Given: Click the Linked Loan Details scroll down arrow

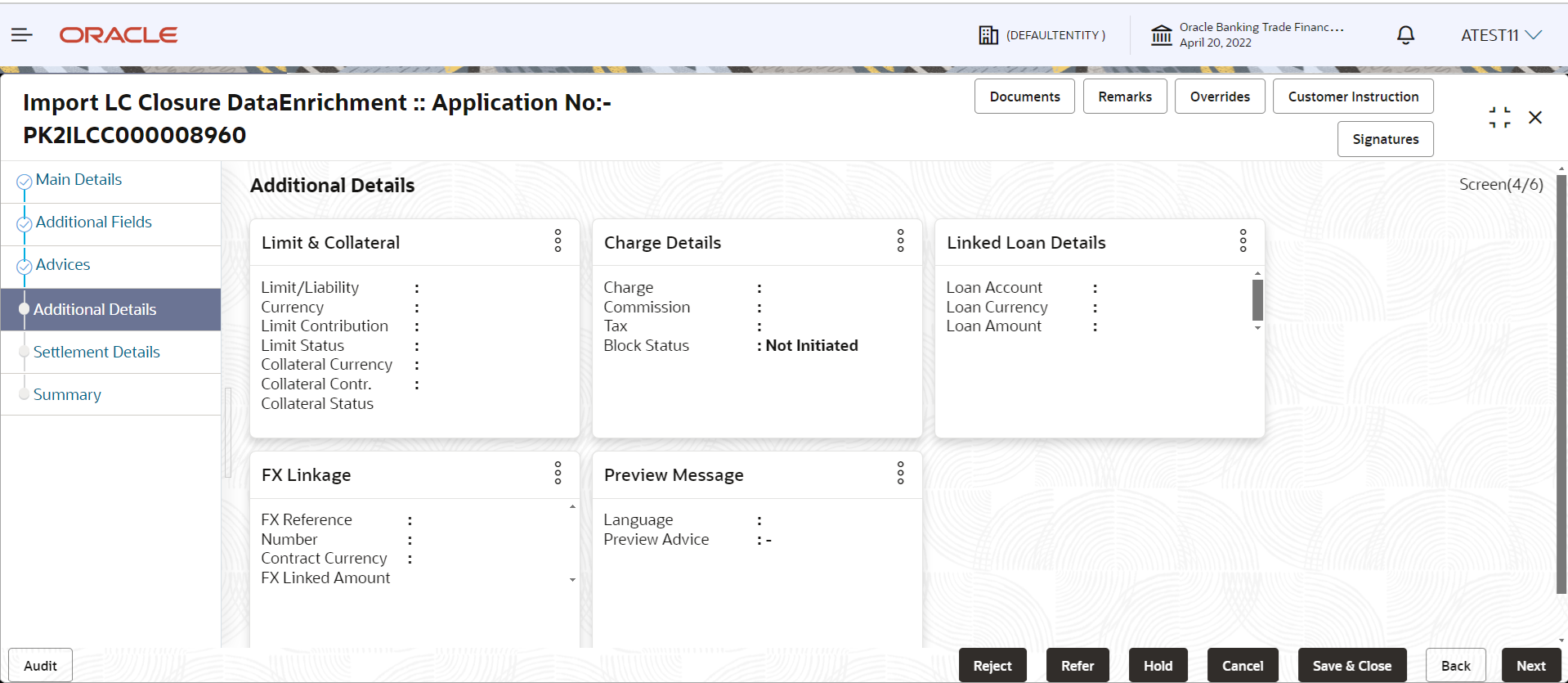Looking at the screenshot, I should (x=1257, y=327).
